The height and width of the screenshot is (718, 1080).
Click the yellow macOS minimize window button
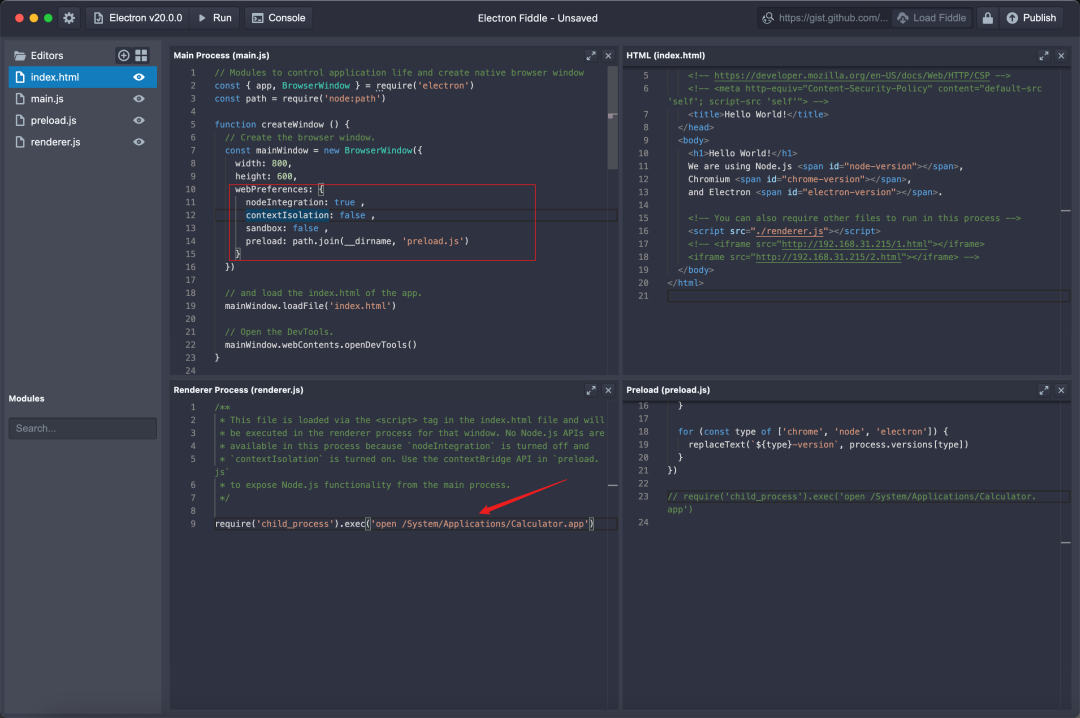[x=34, y=18]
